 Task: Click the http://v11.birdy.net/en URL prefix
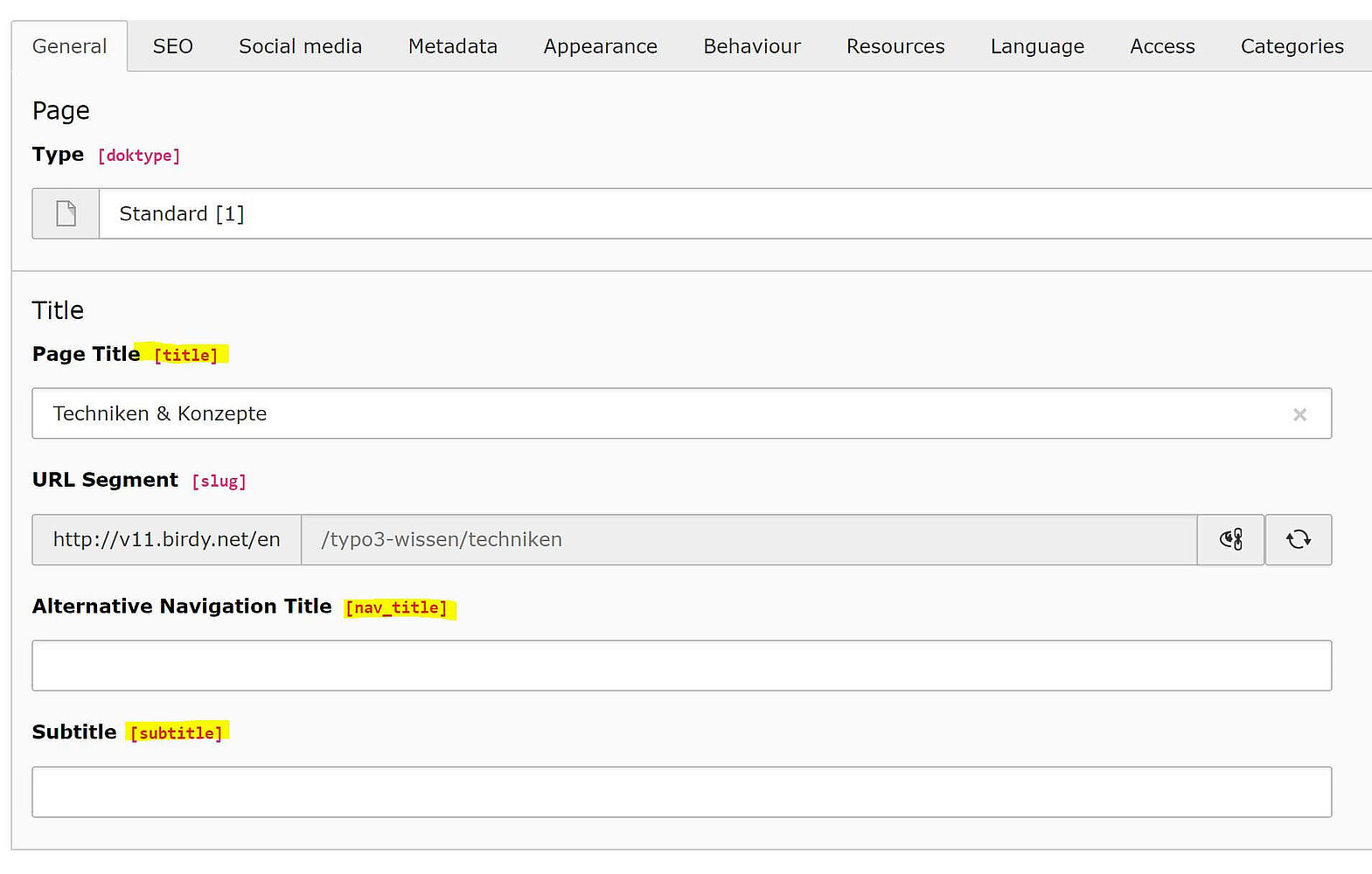coord(166,539)
